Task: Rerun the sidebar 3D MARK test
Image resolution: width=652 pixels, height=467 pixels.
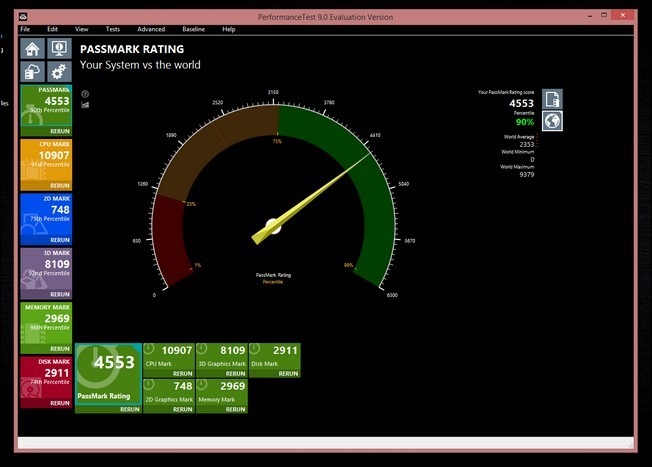Action: pos(60,294)
